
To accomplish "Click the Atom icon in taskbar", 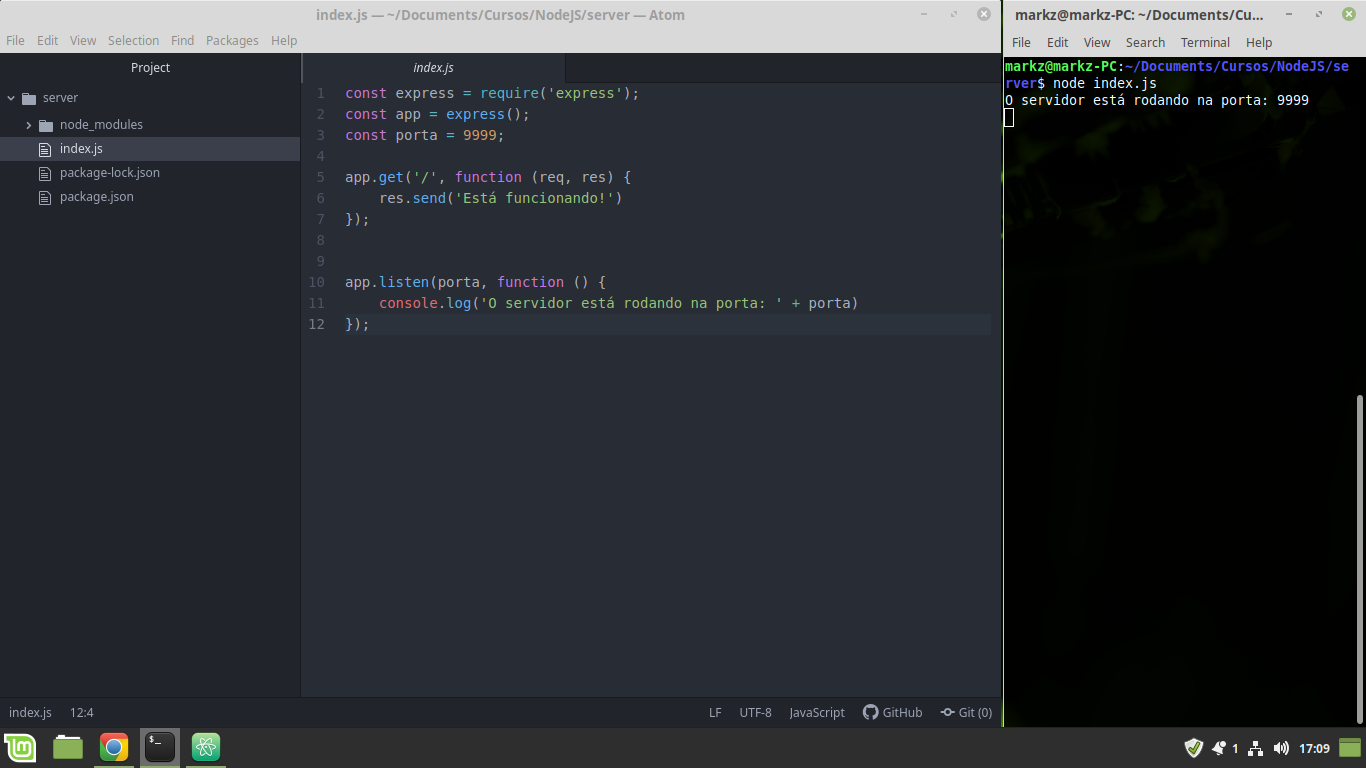I will 206,747.
